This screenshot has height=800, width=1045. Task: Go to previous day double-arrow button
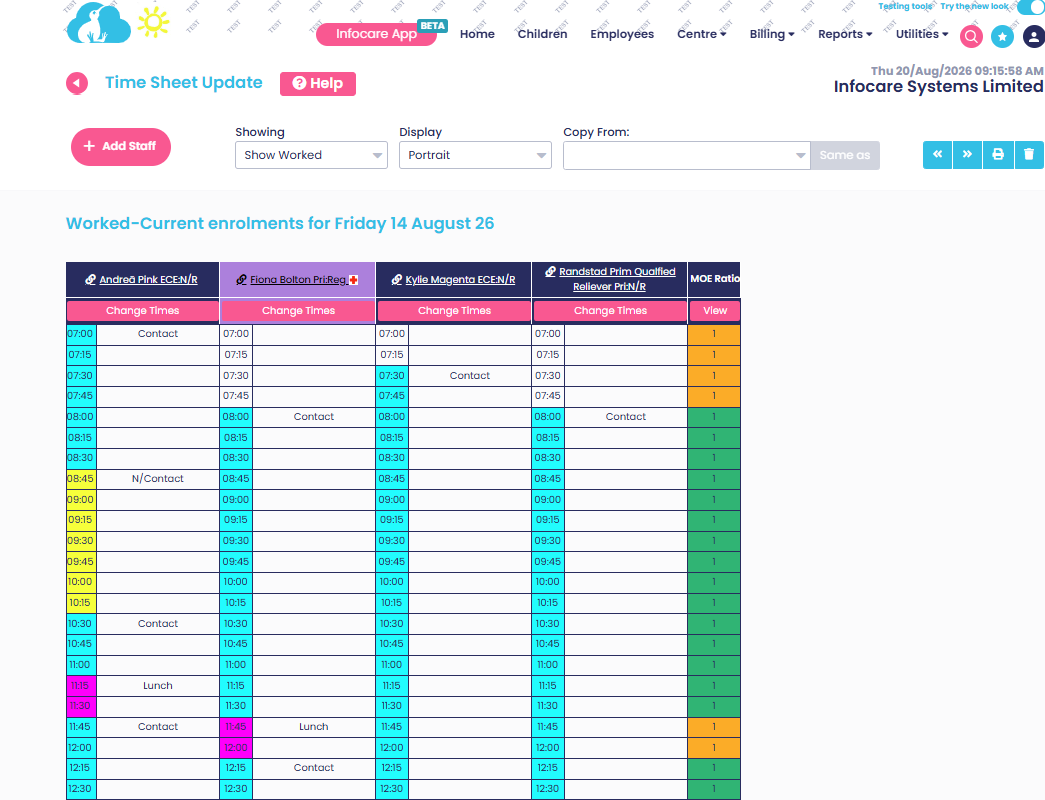point(937,155)
